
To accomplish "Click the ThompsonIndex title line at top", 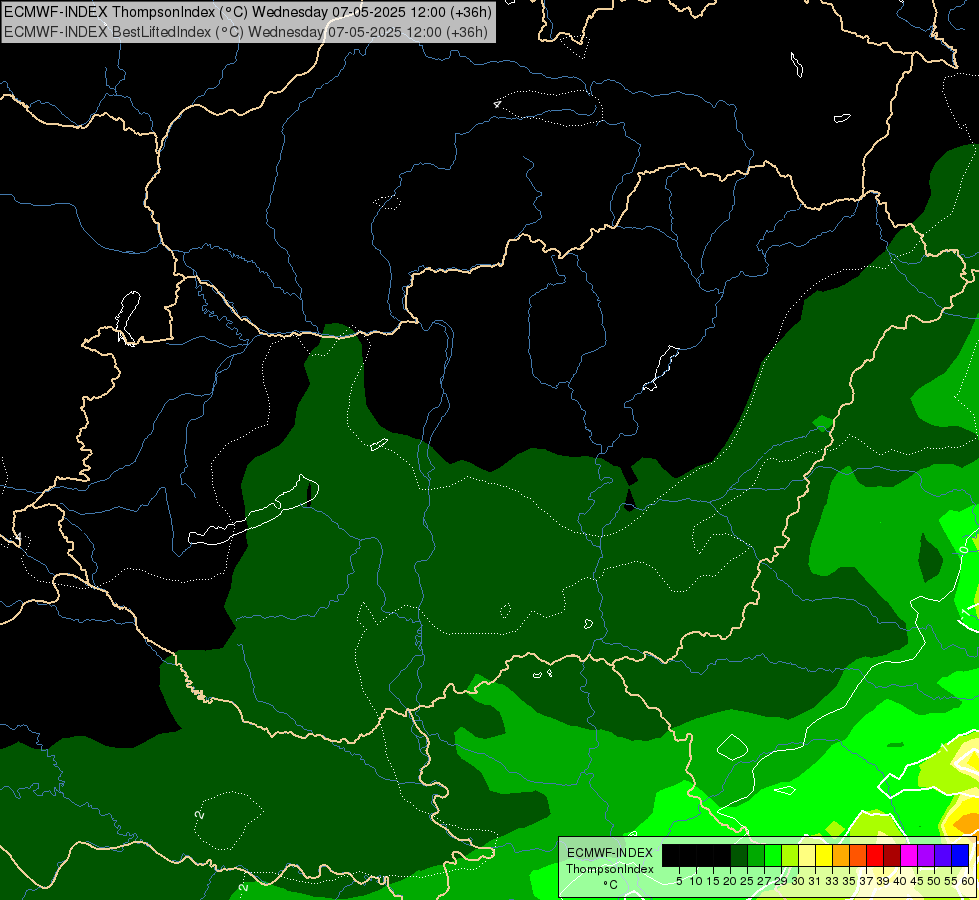I will pyautogui.click(x=248, y=11).
